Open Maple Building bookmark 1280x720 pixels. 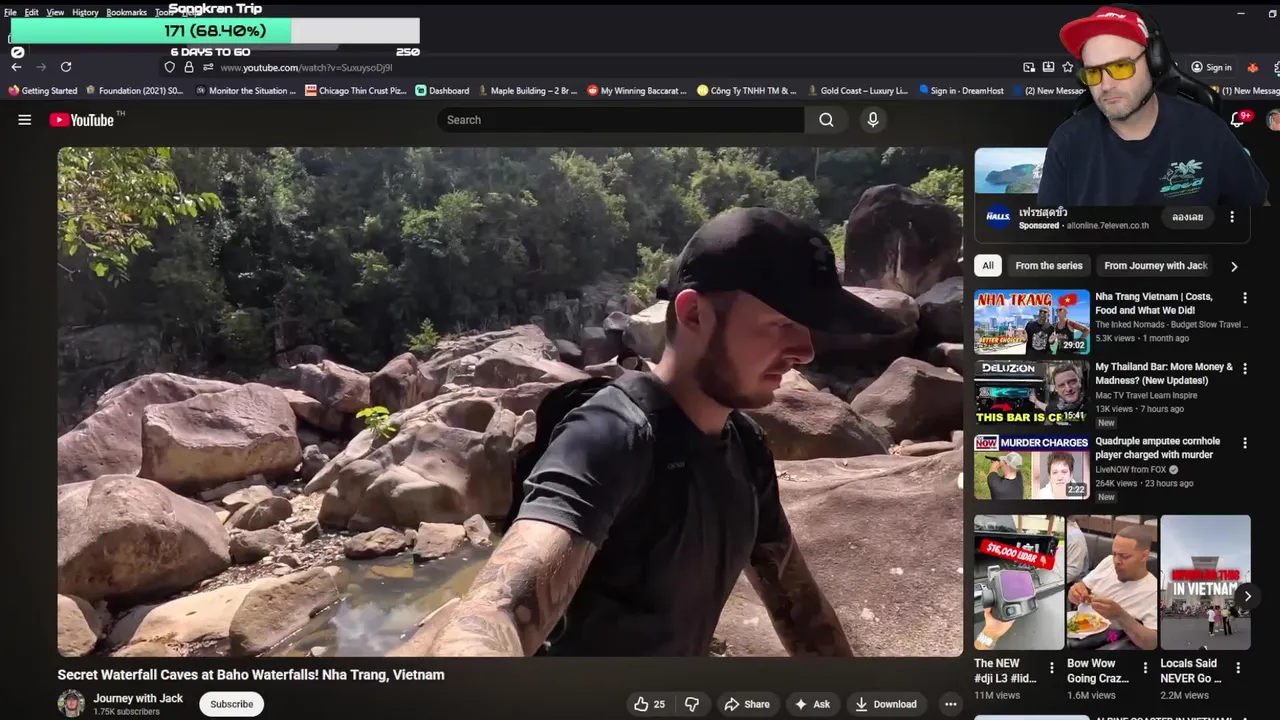527,91
